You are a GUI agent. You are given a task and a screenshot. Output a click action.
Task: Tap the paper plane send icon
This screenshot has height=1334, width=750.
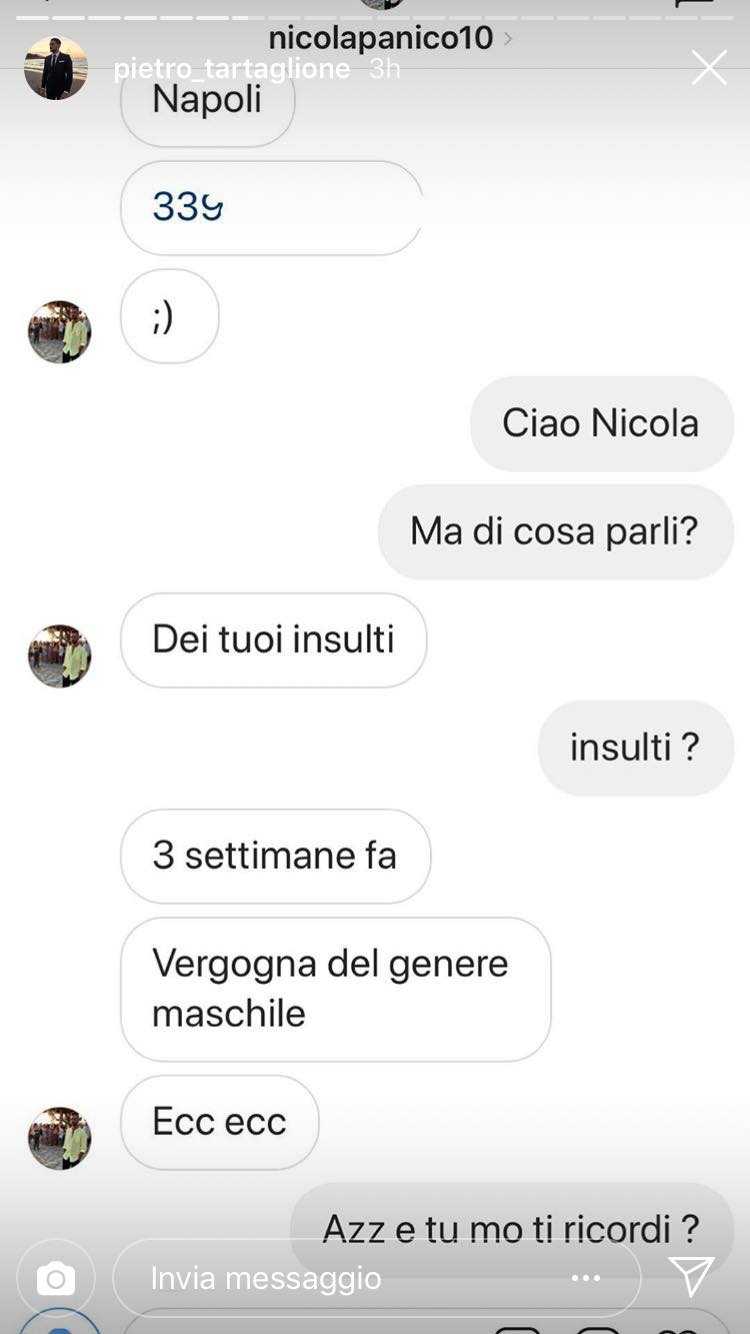click(691, 1277)
